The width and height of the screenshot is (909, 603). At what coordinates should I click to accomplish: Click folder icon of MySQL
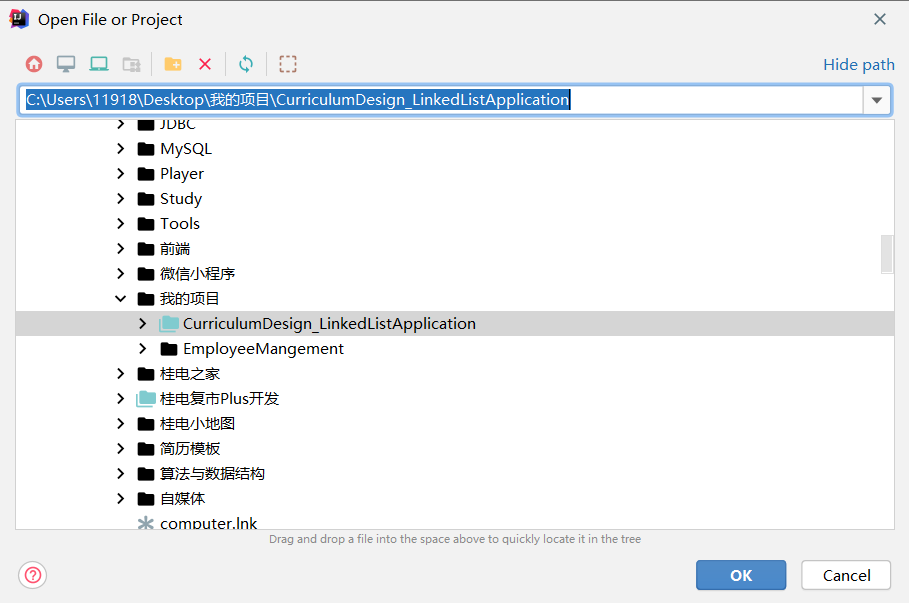[146, 149]
